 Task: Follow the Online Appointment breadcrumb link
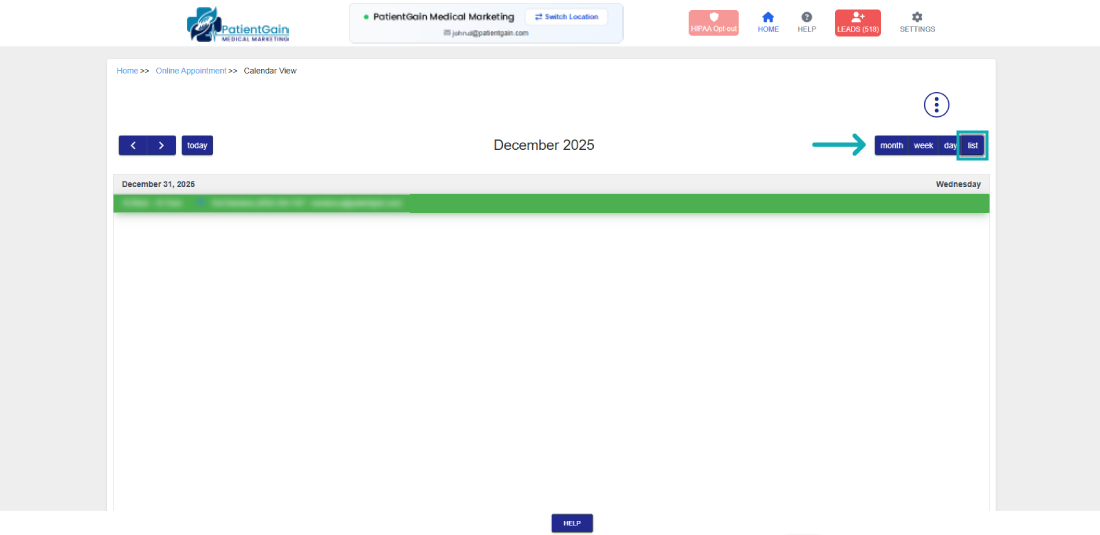pos(191,71)
